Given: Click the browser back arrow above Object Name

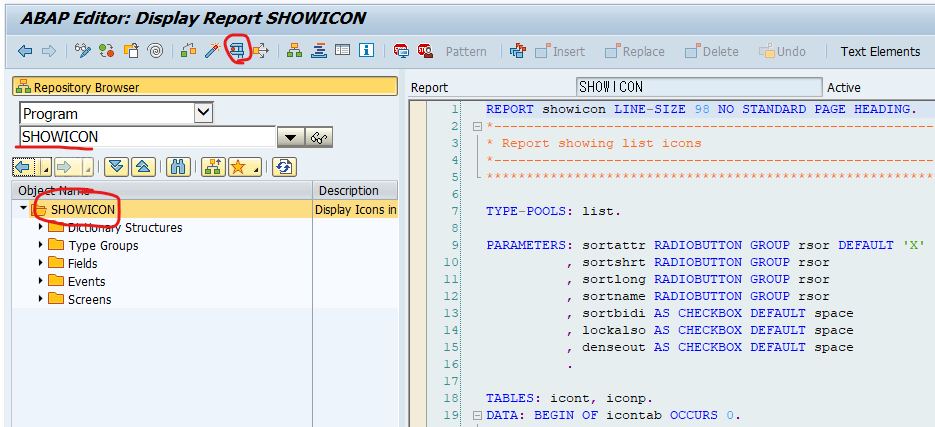Looking at the screenshot, I should 23,167.
